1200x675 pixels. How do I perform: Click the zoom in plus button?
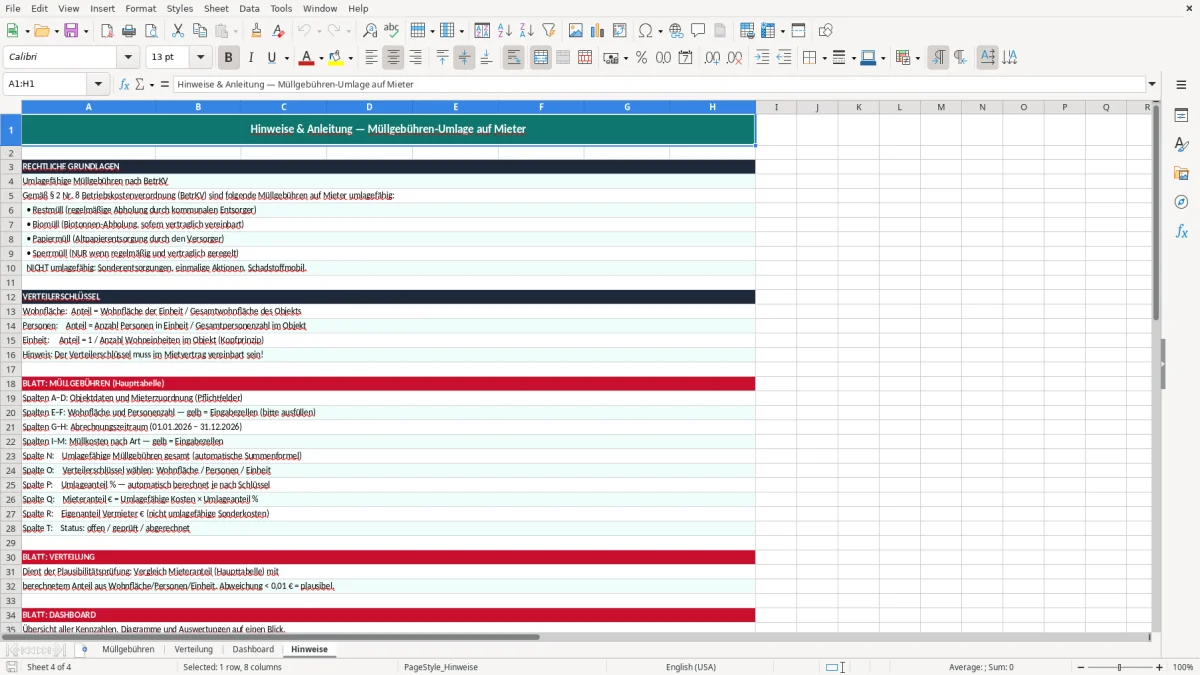(x=1160, y=667)
